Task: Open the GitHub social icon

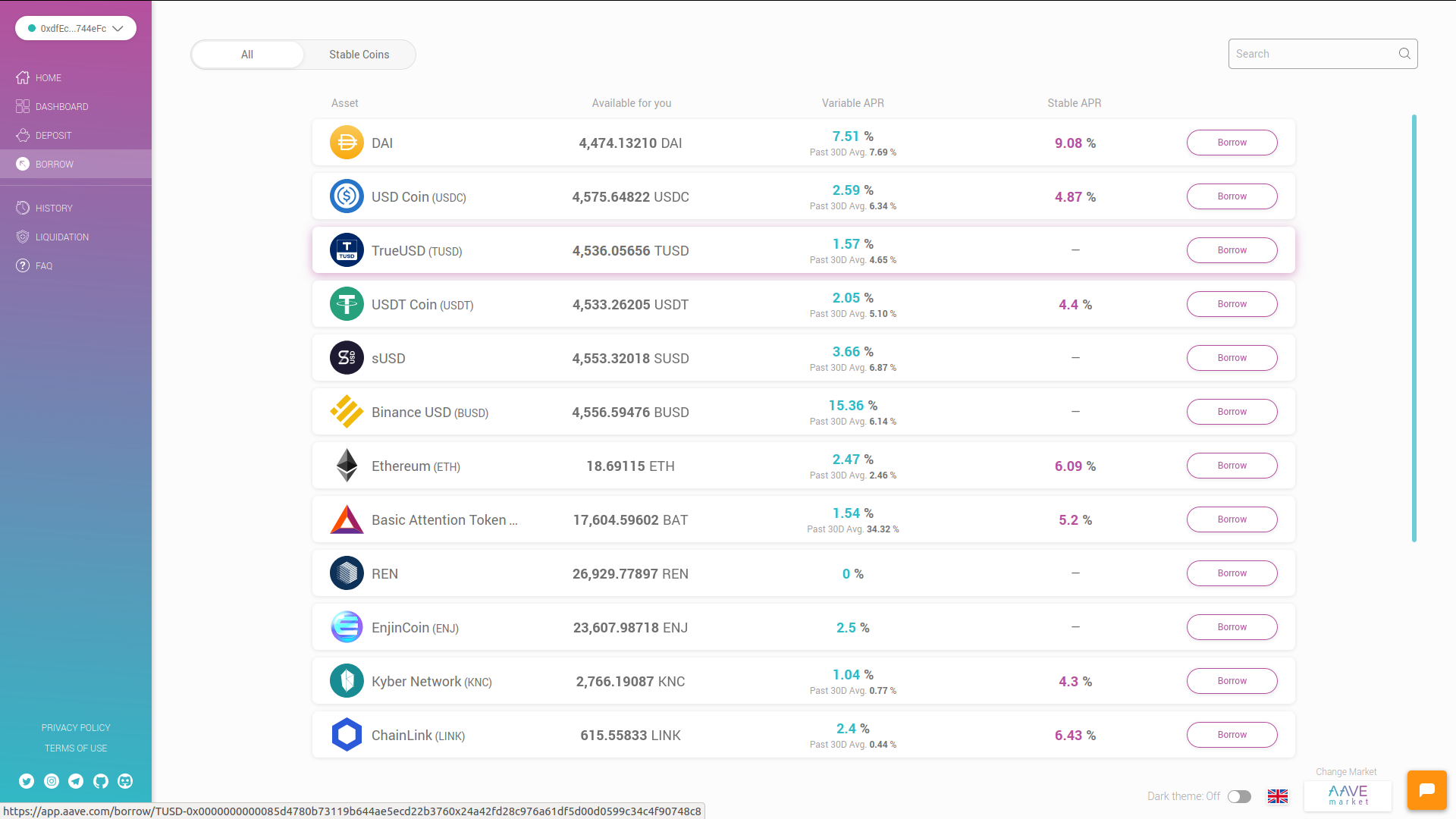Action: [101, 781]
